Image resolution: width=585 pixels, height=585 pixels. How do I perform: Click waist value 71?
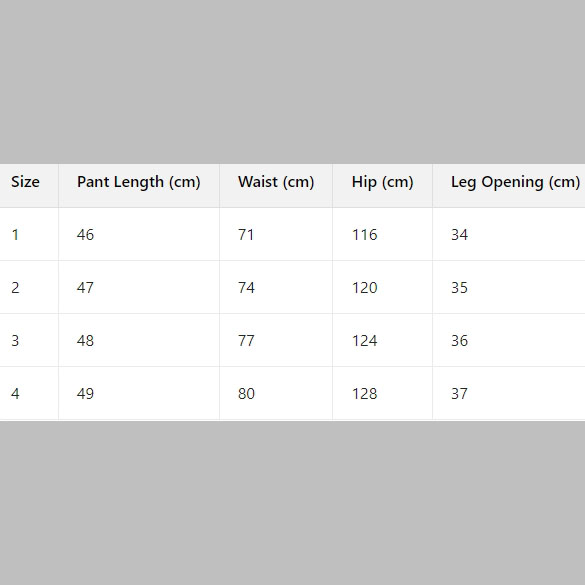[x=246, y=235]
